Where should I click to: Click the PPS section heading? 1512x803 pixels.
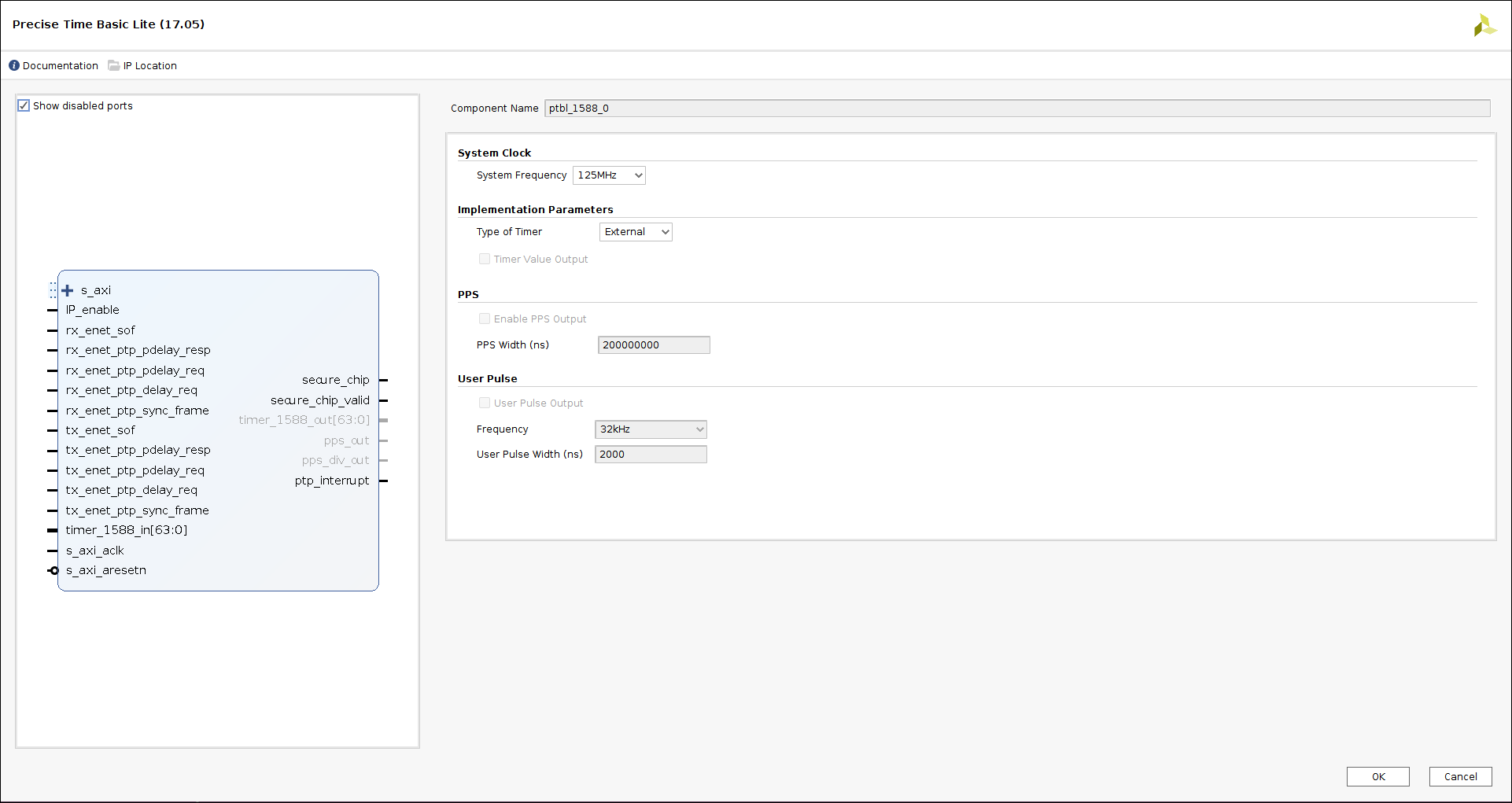(x=468, y=294)
